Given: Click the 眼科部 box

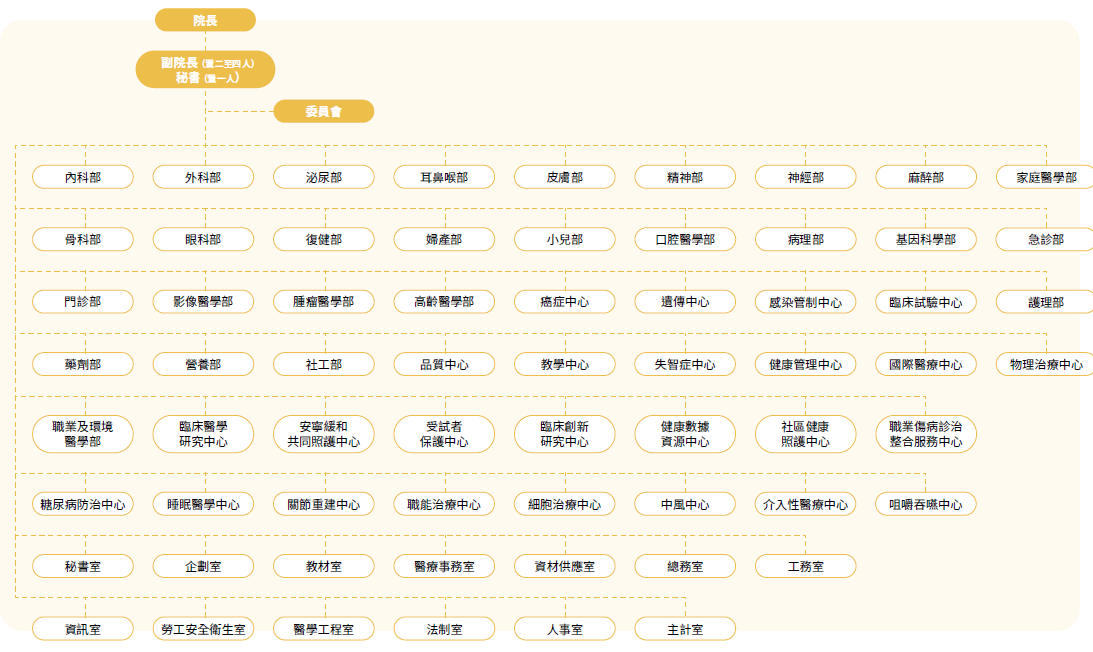Looking at the screenshot, I should tap(204, 239).
